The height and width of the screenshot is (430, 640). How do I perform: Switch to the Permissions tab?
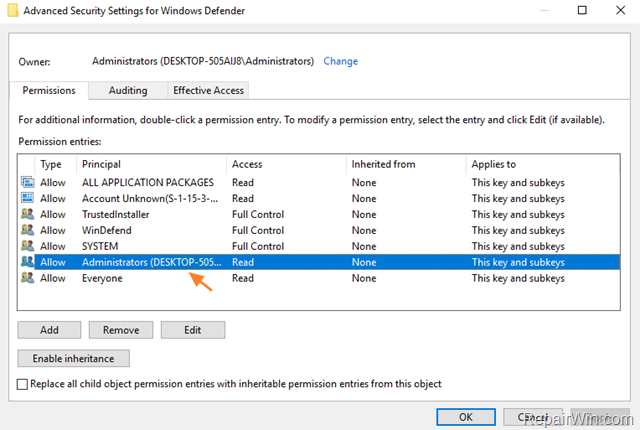[x=49, y=90]
